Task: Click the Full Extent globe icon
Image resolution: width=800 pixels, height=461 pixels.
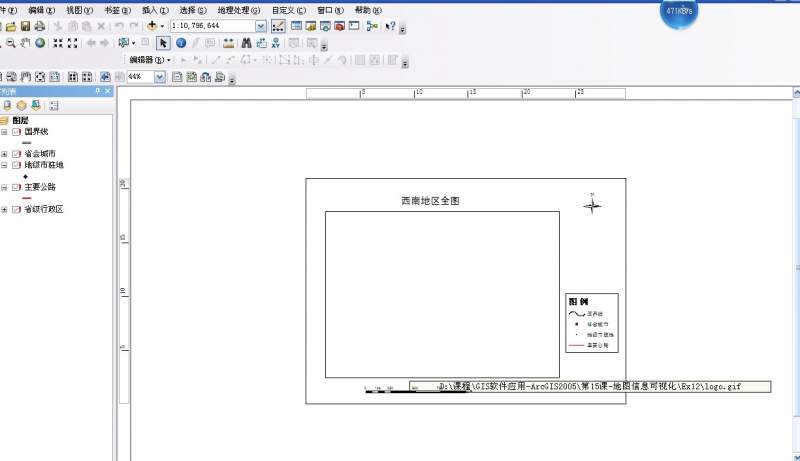Action: pos(40,43)
